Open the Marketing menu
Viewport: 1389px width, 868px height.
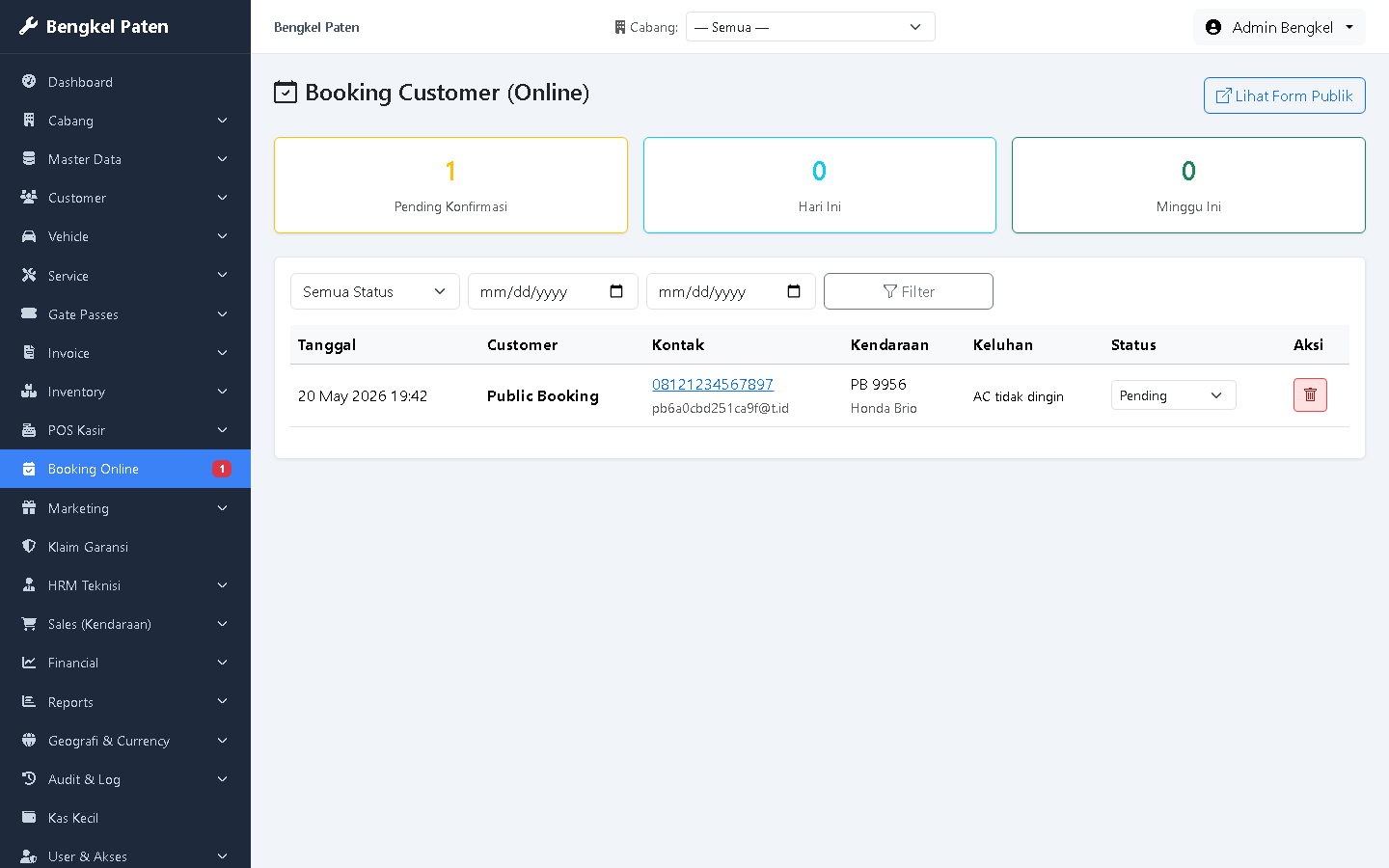pyautogui.click(x=125, y=508)
